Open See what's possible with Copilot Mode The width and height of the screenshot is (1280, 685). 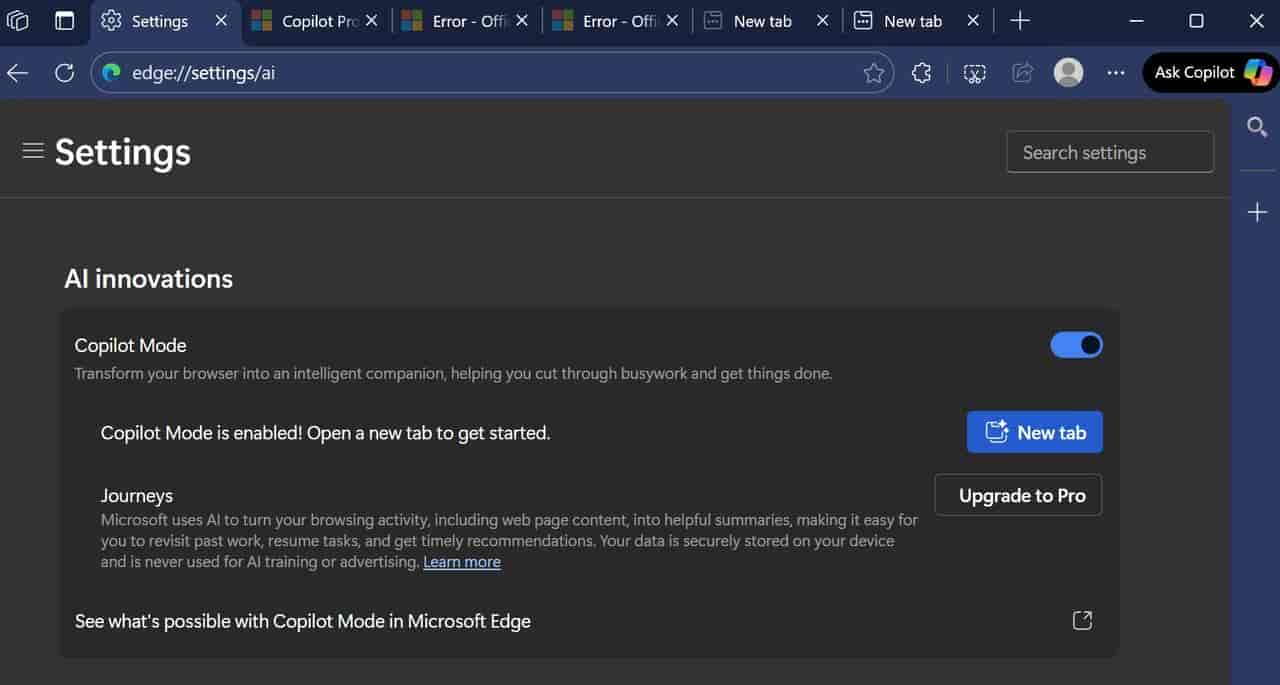point(588,621)
